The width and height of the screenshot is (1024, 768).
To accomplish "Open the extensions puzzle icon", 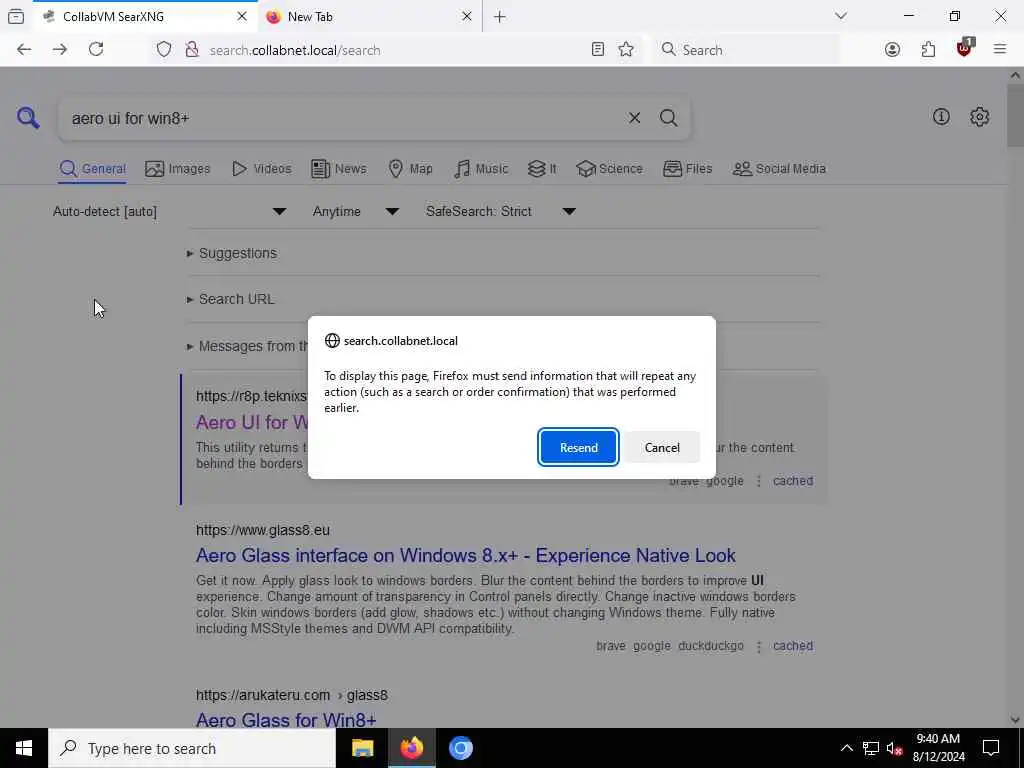I will tap(928, 50).
